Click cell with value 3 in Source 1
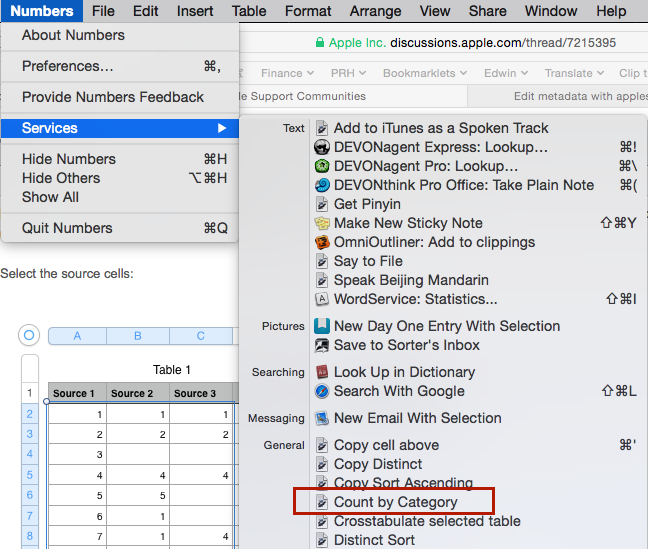 [77, 454]
